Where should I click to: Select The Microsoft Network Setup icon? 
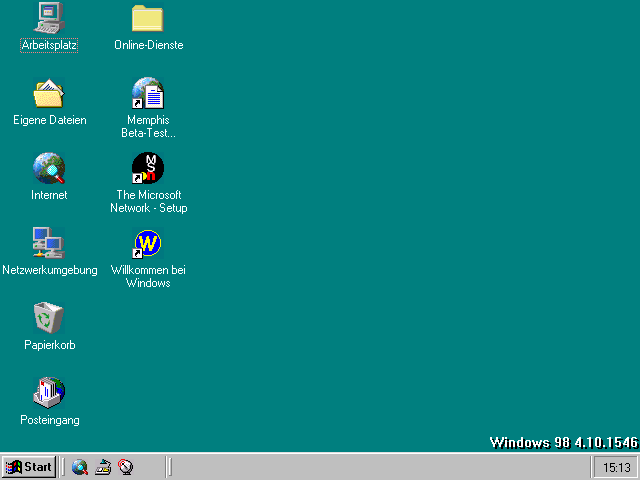point(148,168)
